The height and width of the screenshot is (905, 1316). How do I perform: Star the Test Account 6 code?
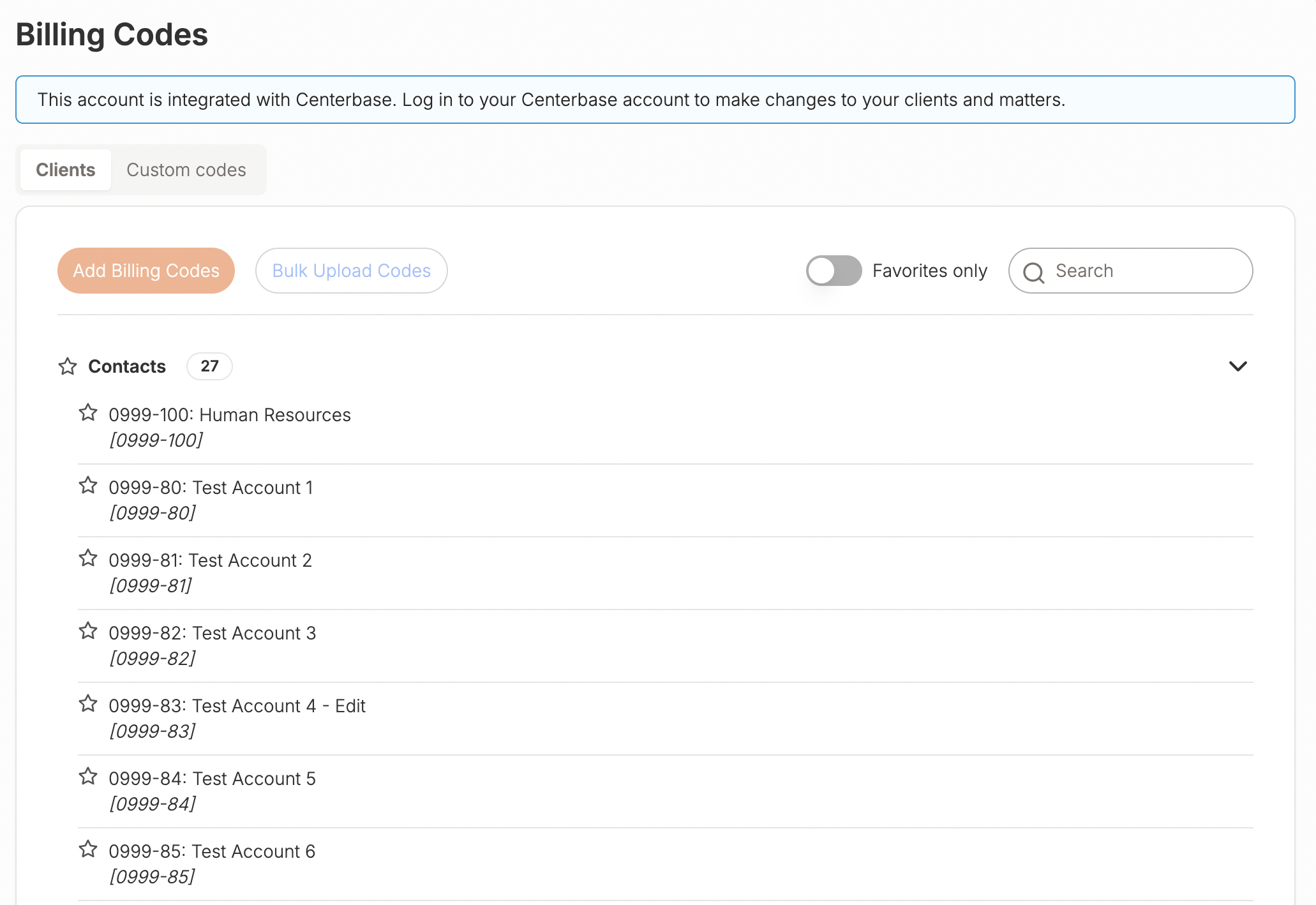(88, 849)
